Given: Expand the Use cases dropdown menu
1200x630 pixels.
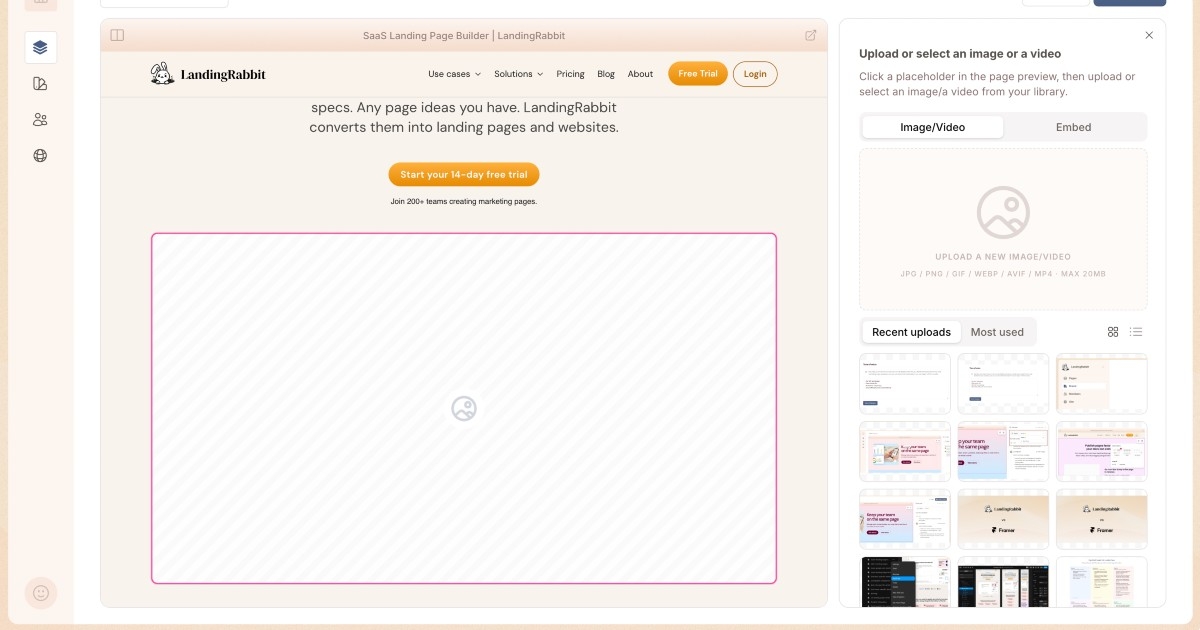Looking at the screenshot, I should coord(454,74).
